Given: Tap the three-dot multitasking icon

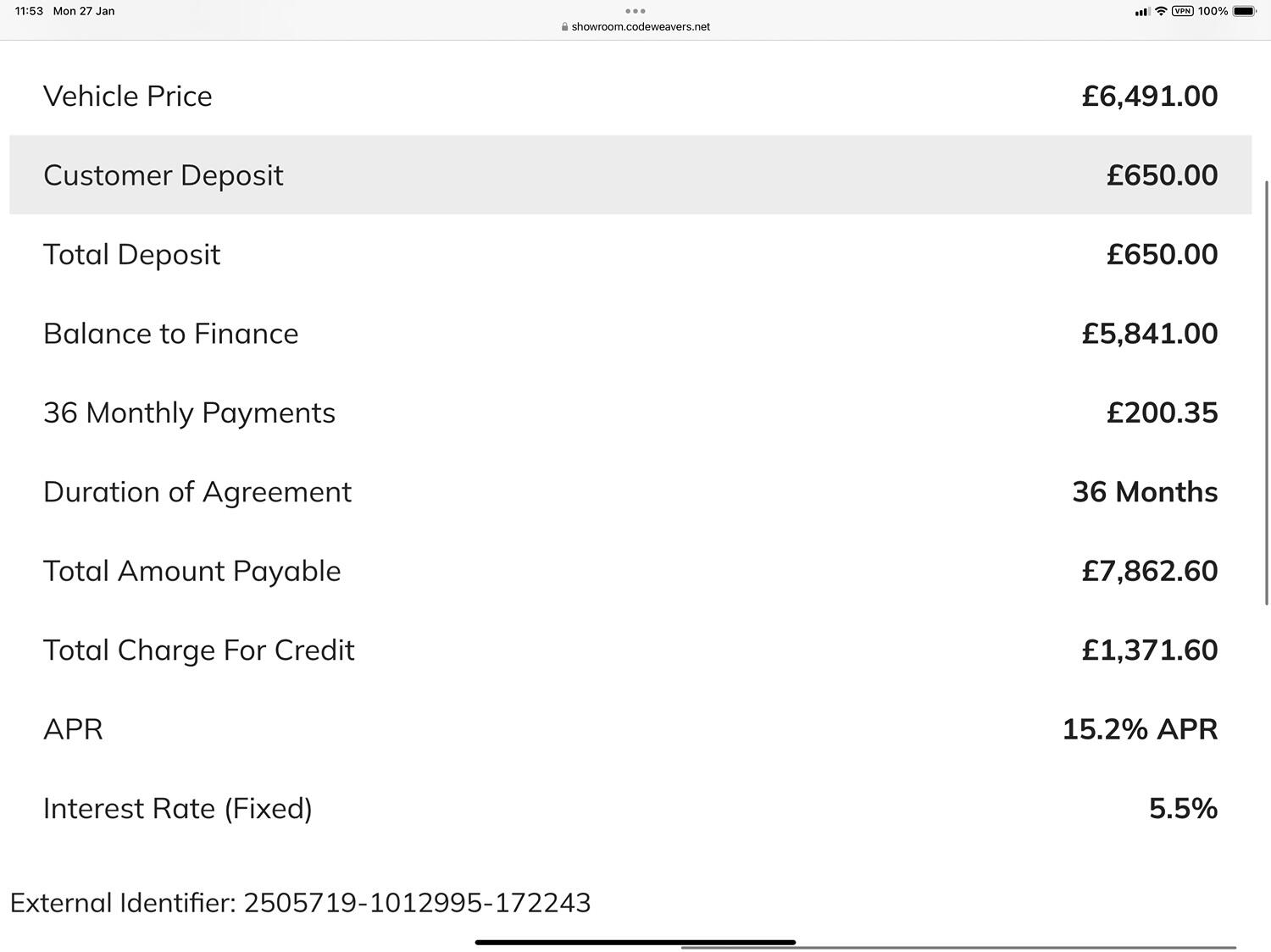Looking at the screenshot, I should coord(635,11).
